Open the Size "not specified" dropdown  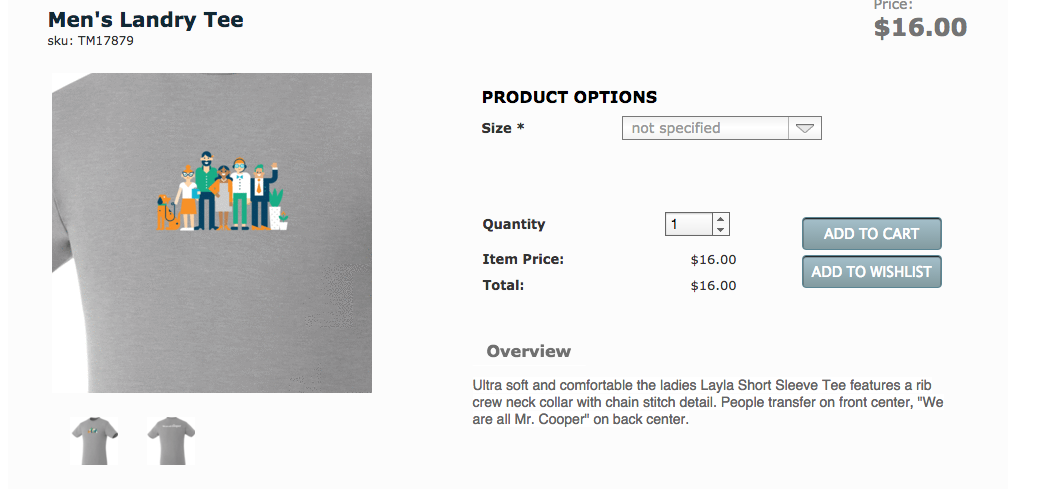click(x=706, y=128)
